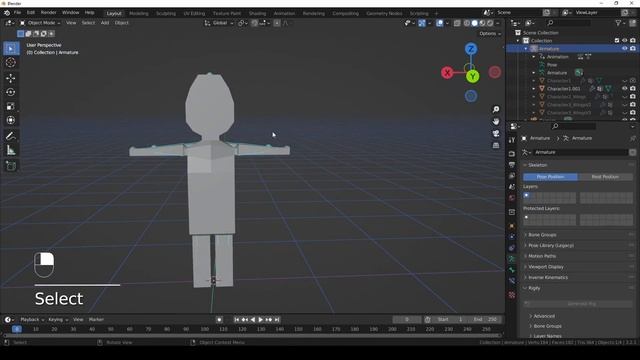Select the Annotate tool

pos(11,136)
